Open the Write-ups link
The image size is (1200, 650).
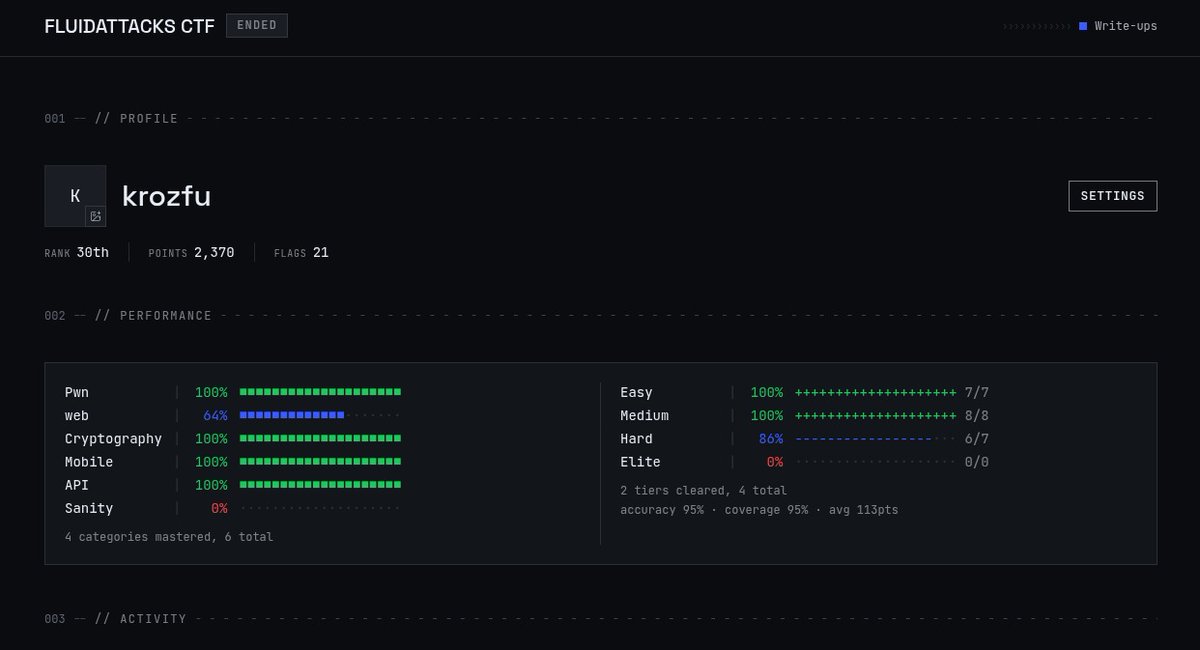click(x=1126, y=26)
